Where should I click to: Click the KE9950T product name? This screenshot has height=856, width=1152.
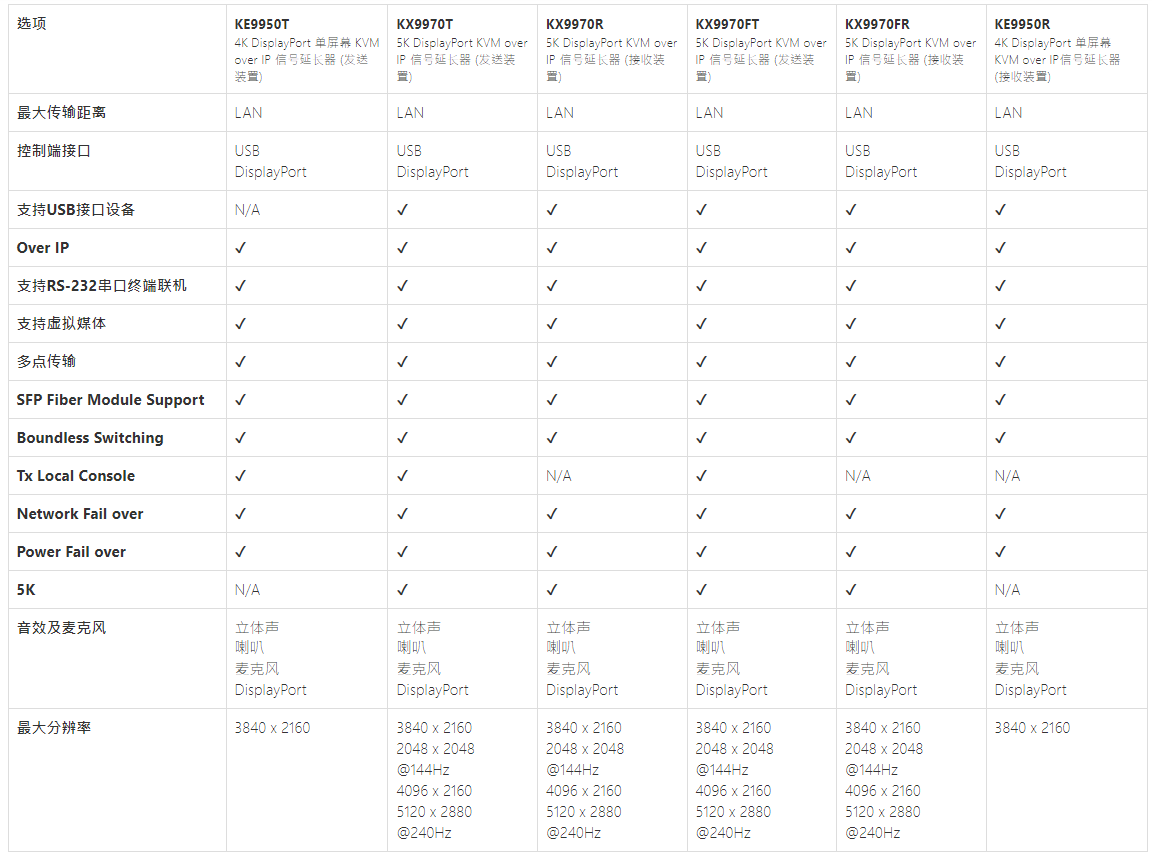(x=264, y=24)
